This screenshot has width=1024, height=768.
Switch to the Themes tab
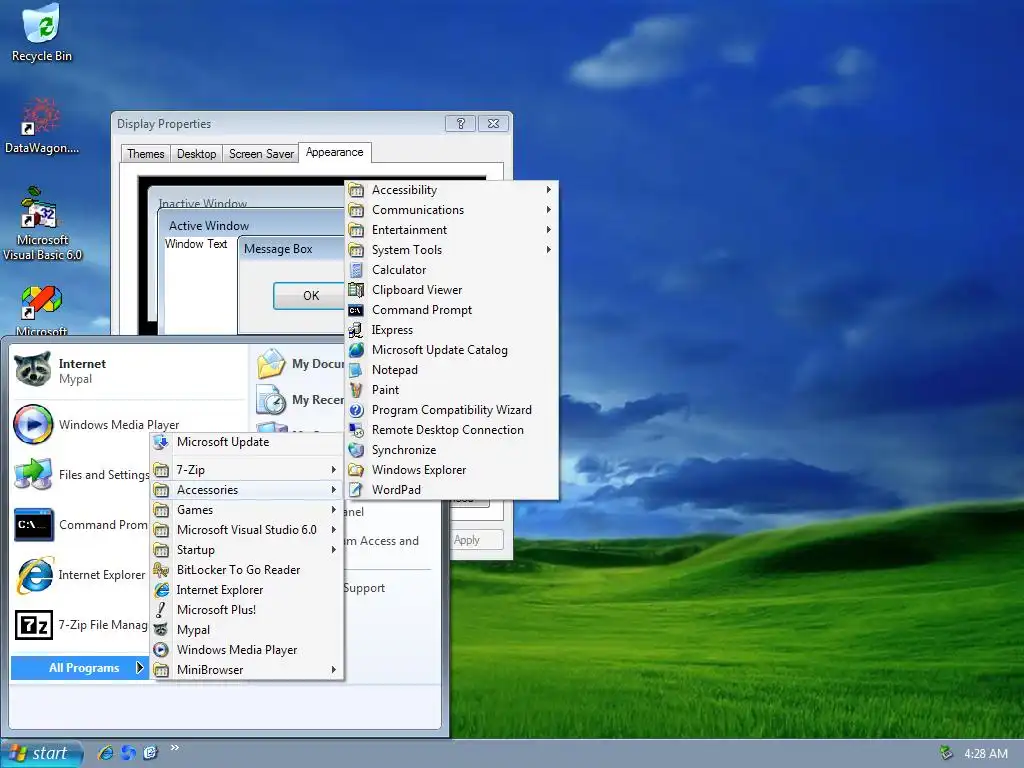[146, 153]
